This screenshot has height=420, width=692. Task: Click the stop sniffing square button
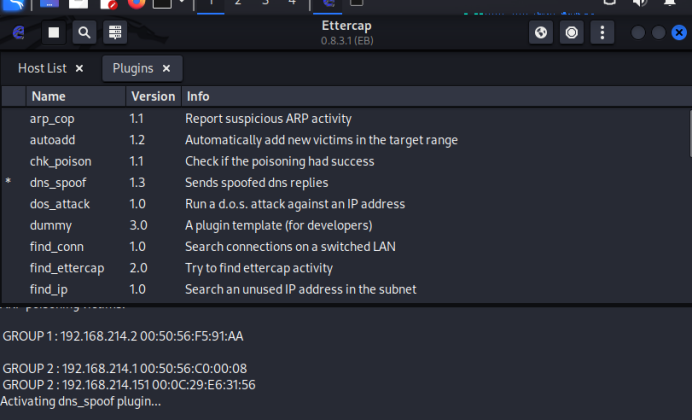pyautogui.click(x=54, y=33)
